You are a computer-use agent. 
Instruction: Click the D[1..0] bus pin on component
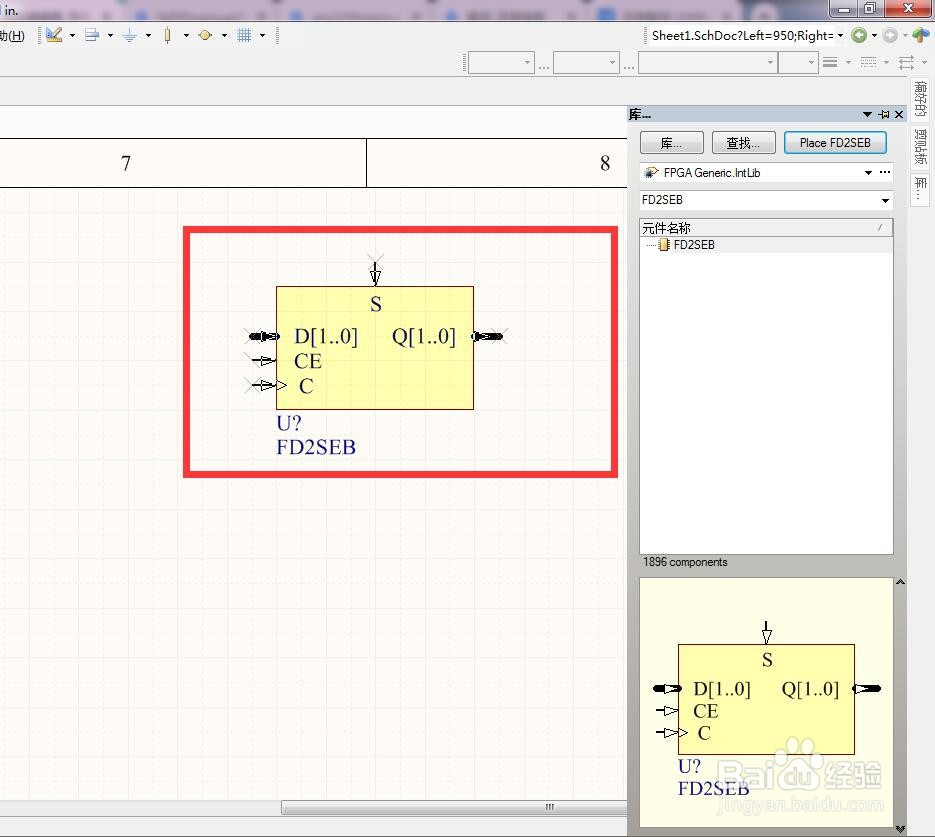coord(262,337)
